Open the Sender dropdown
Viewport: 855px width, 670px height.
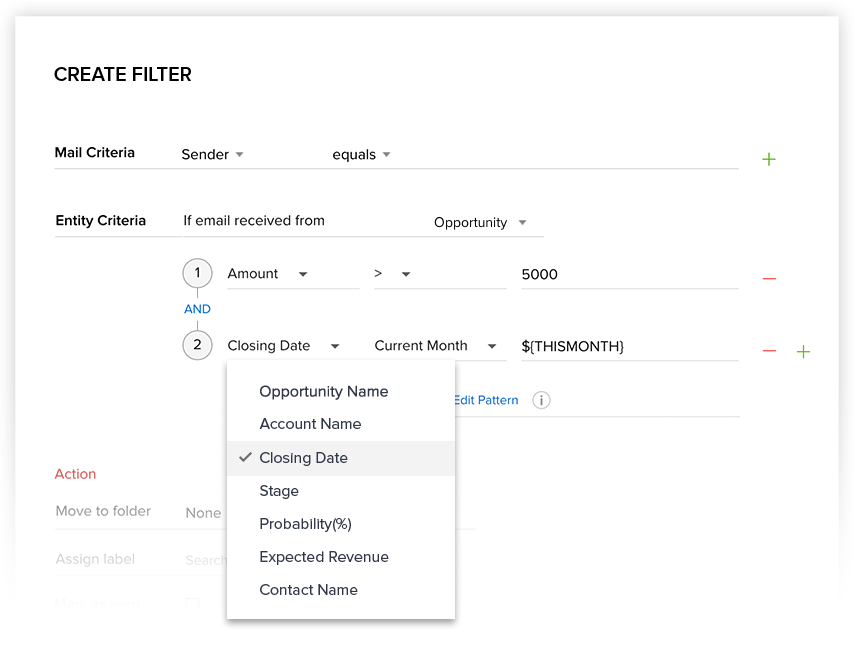click(213, 155)
